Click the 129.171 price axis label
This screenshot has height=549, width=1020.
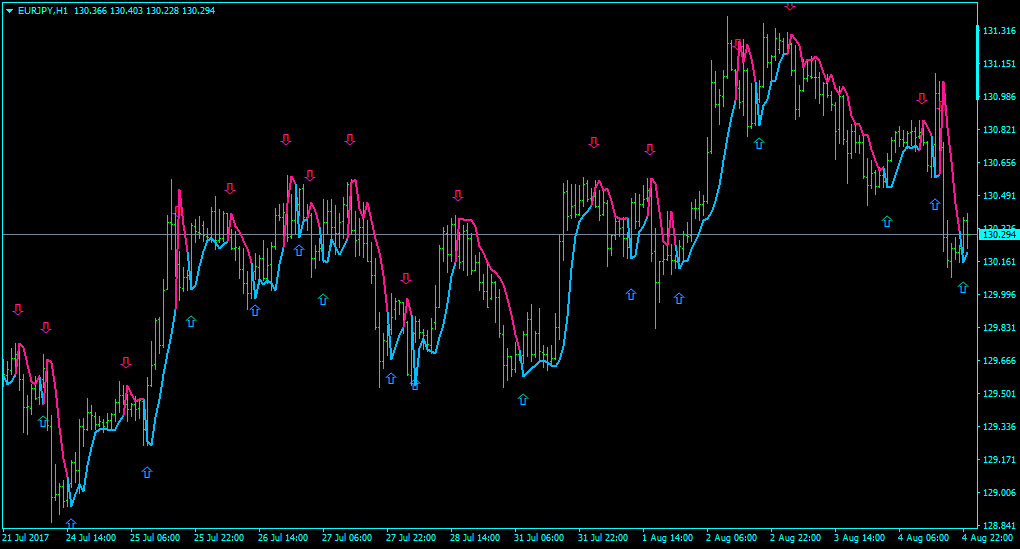pyautogui.click(x=999, y=460)
